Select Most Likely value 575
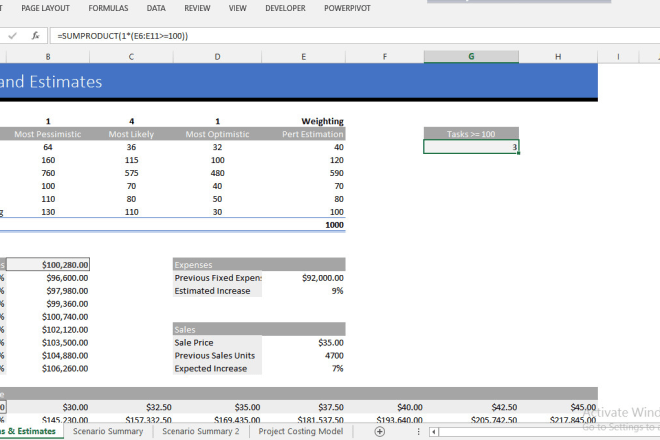The image size is (660, 440). (131, 173)
